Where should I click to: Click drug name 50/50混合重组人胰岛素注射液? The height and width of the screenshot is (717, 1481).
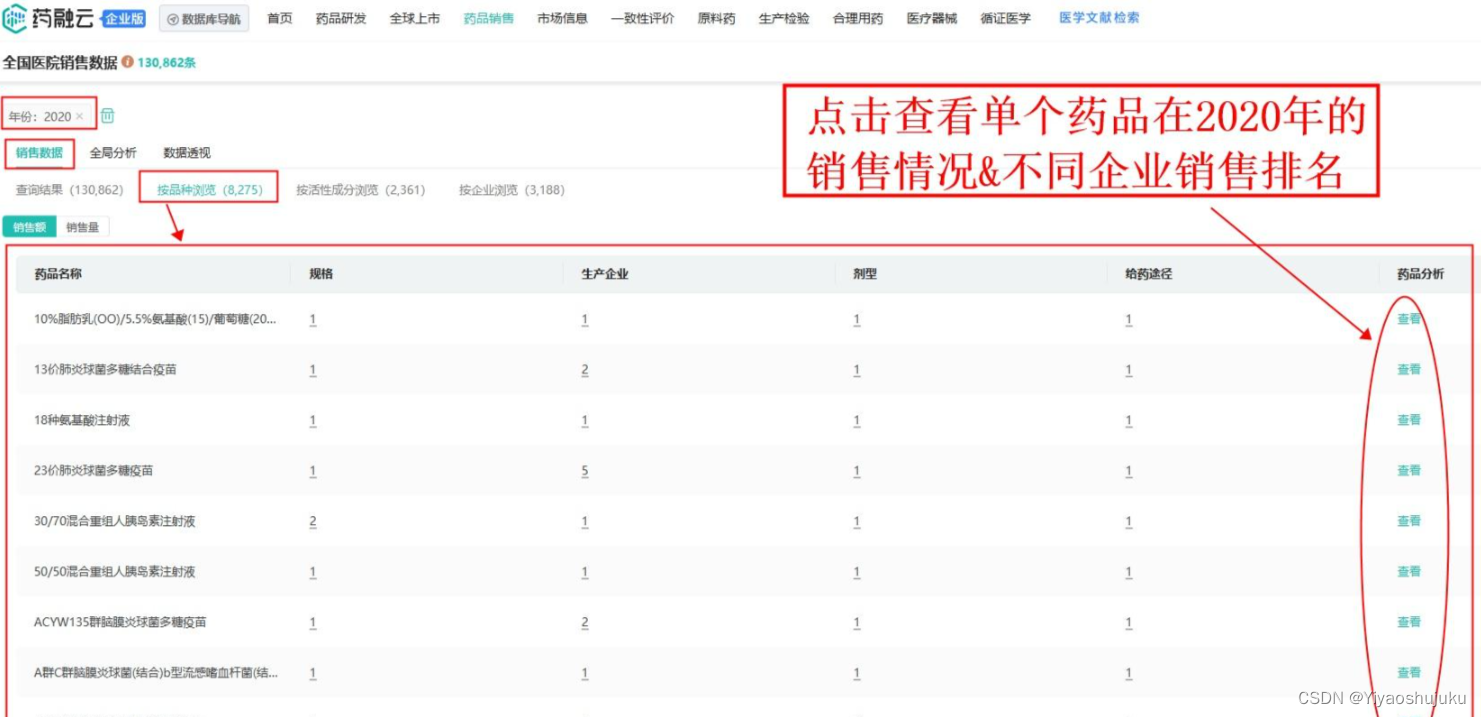click(114, 571)
